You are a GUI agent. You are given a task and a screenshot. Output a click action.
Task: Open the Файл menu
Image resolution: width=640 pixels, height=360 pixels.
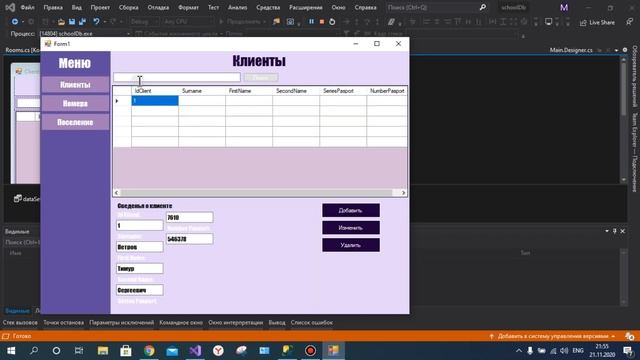coord(27,7)
